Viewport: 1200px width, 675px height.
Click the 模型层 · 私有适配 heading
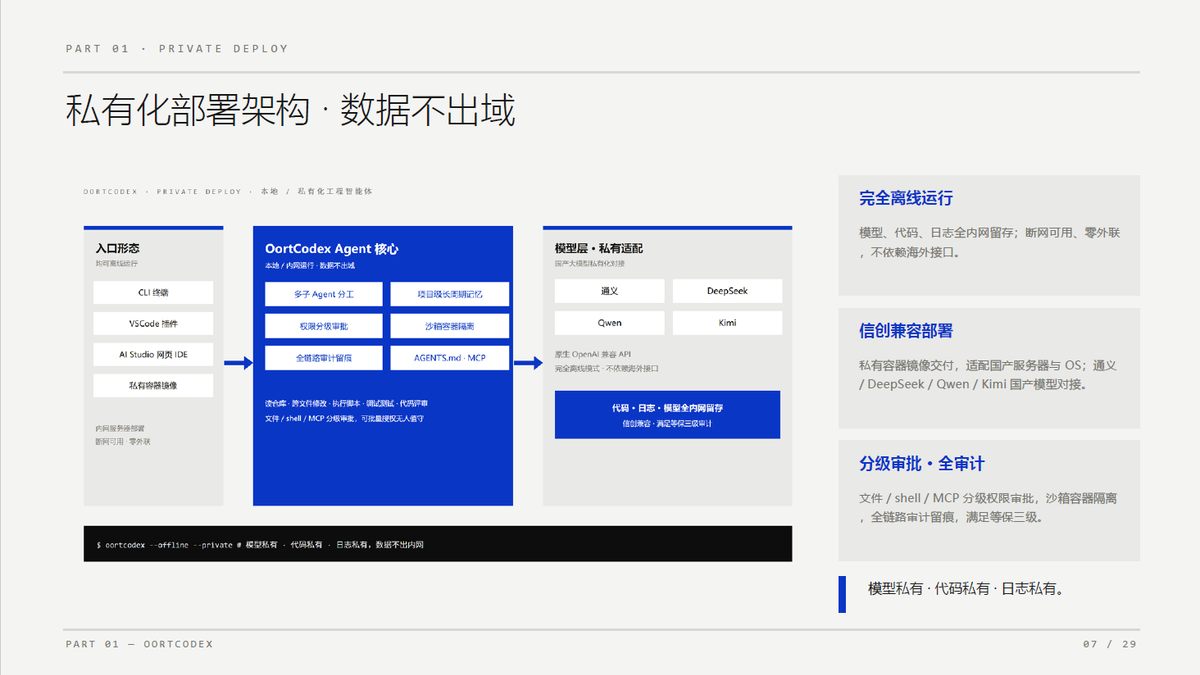pyautogui.click(x=599, y=248)
